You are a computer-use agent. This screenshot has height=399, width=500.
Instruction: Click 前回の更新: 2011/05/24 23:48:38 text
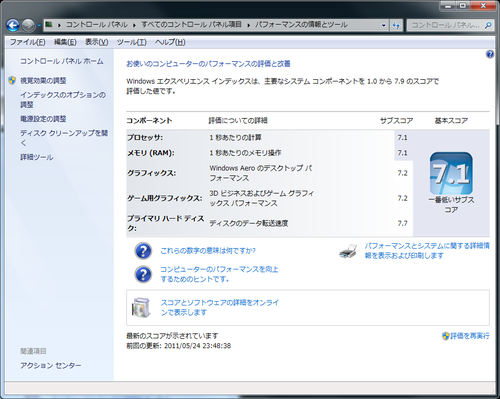click(179, 346)
